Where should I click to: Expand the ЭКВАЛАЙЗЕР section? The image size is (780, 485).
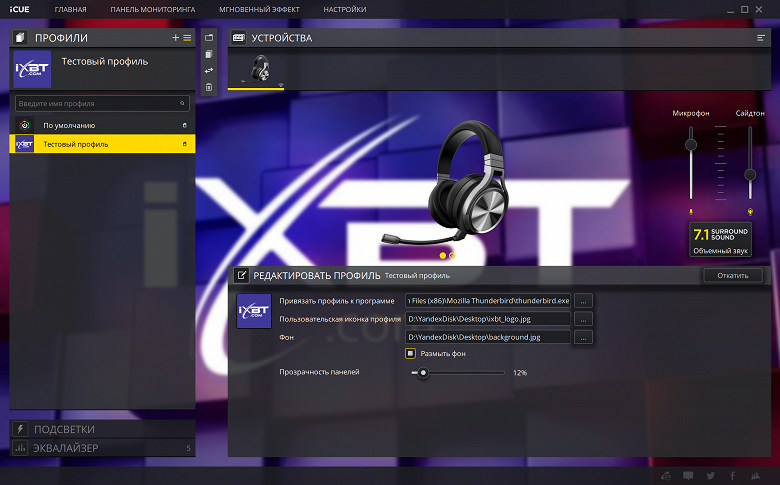click(102, 448)
